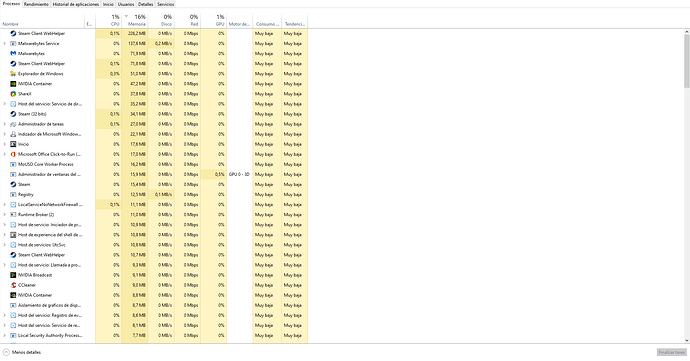Screen dimensions: 690x361
Task: Click the process list scrollbar thumb
Action: [687, 61]
